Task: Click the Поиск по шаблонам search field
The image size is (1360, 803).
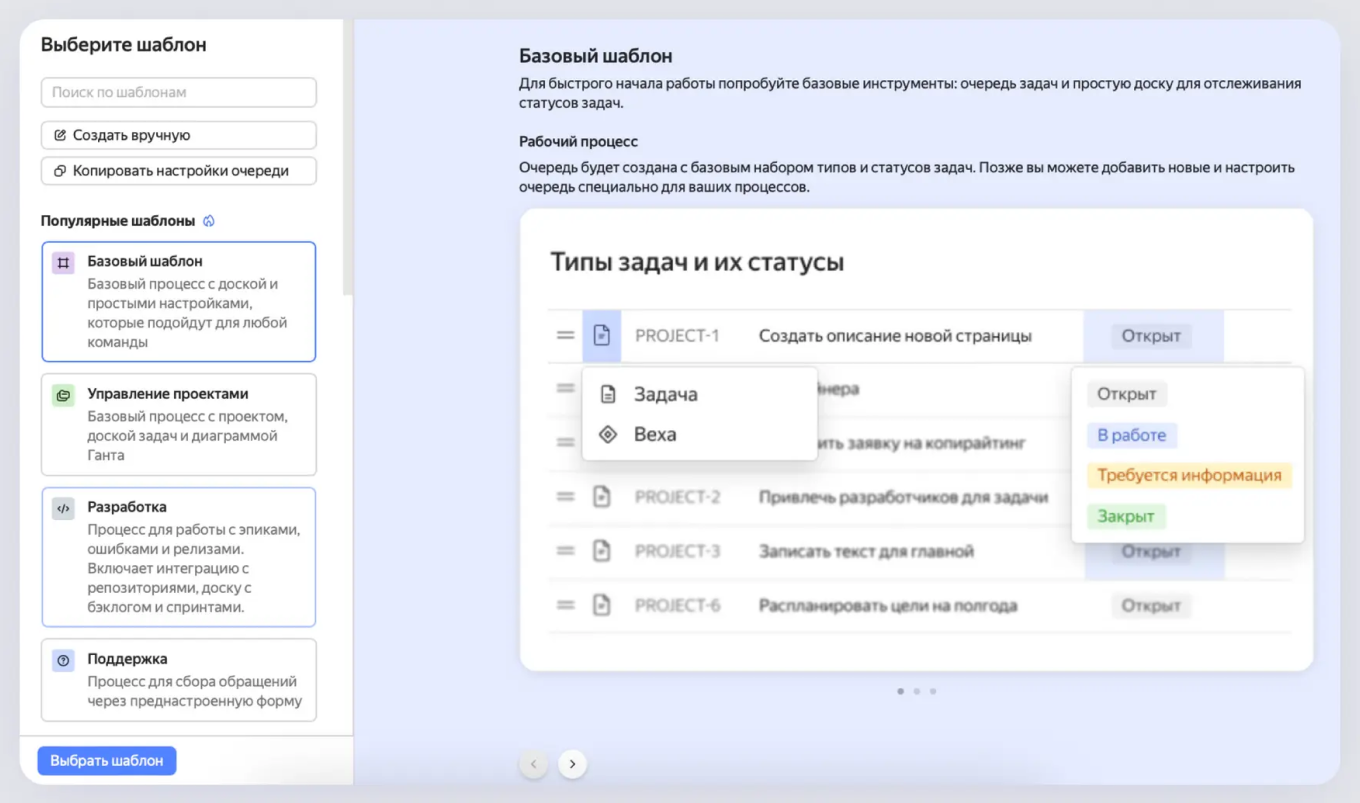Action: [x=178, y=92]
